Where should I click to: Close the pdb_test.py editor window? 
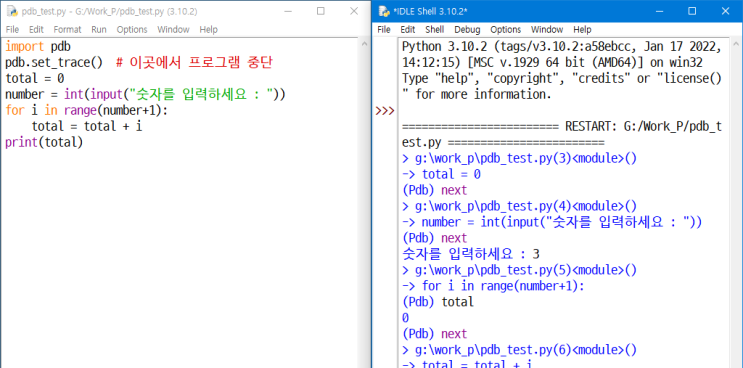coord(354,11)
